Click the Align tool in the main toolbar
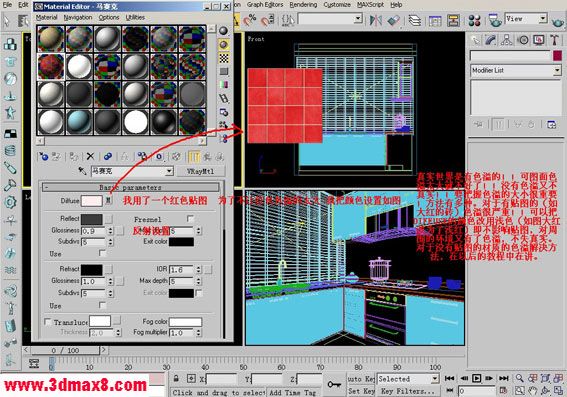This screenshot has width=567, height=397. pos(393,20)
